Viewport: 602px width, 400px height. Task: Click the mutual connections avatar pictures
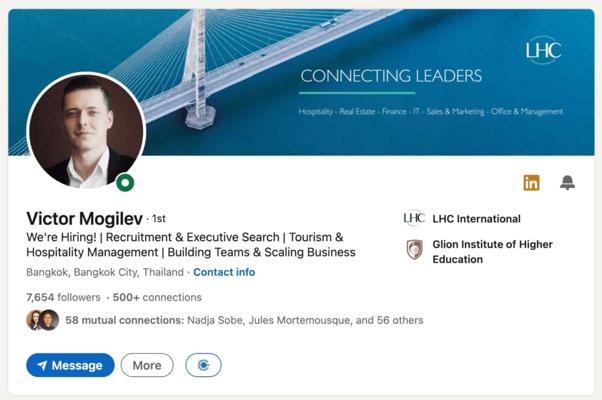click(42, 321)
